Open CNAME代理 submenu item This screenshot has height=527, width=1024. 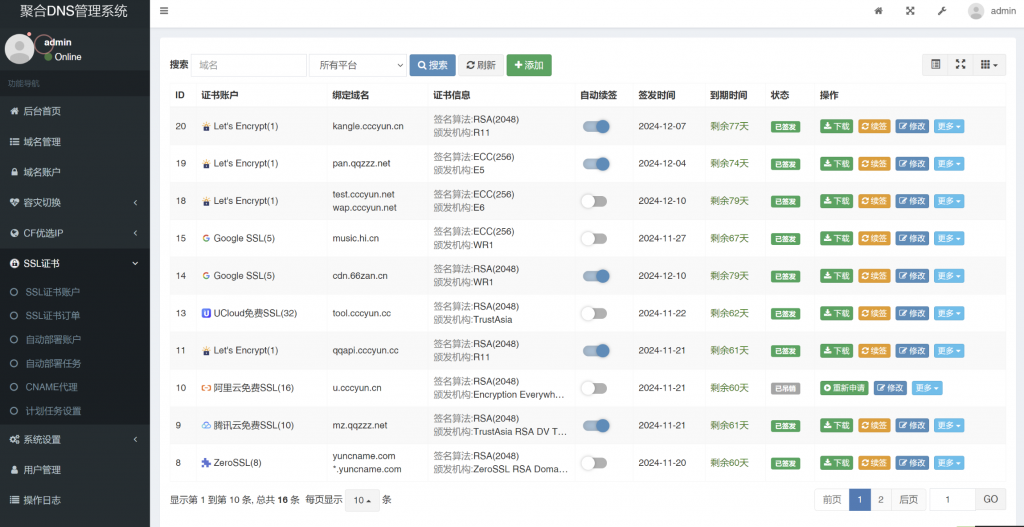point(75,387)
